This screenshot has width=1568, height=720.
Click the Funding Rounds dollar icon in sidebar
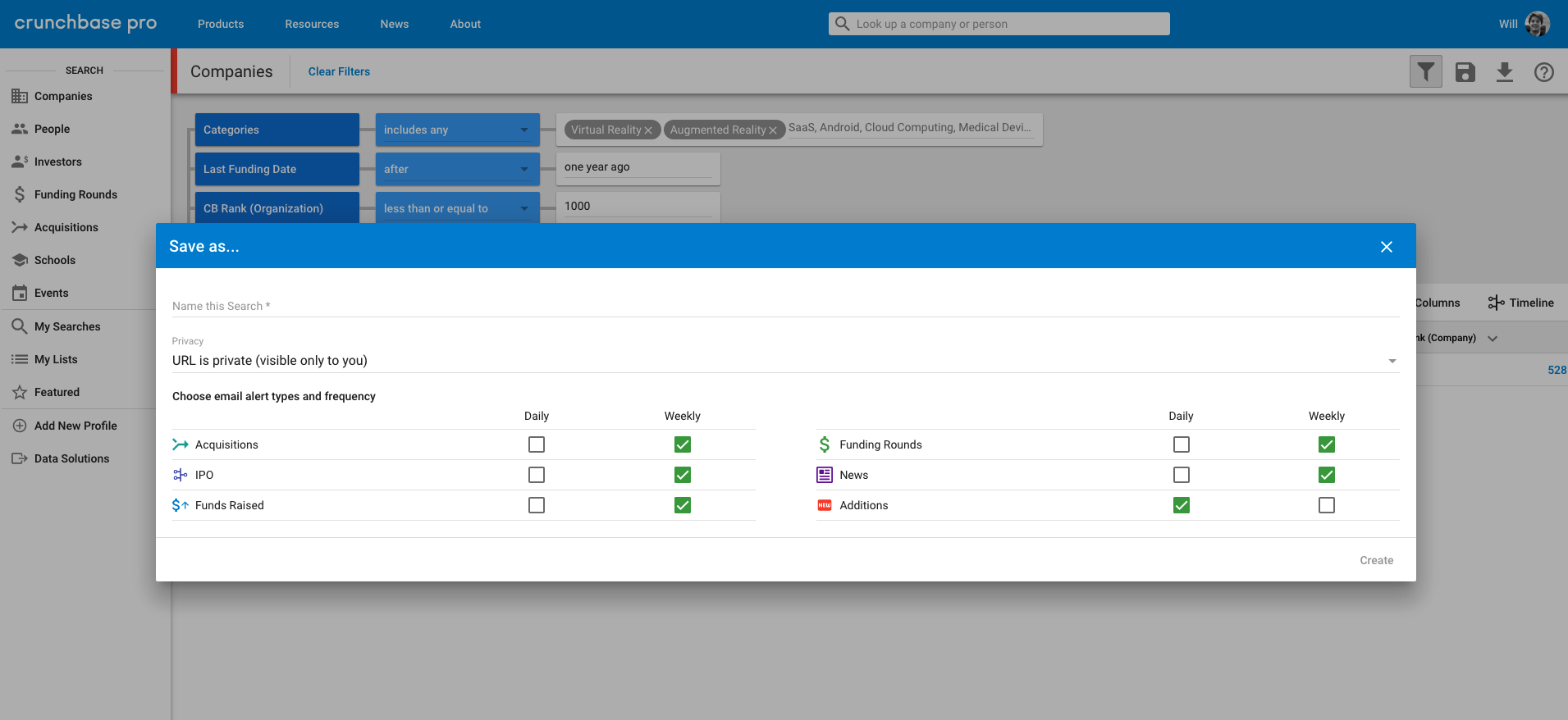pos(20,194)
